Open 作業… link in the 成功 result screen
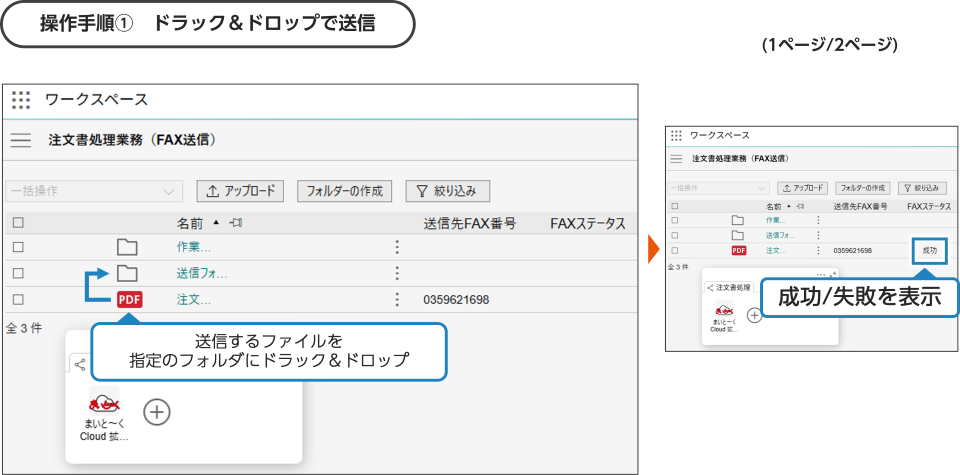The height and width of the screenshot is (475, 960). [776, 220]
